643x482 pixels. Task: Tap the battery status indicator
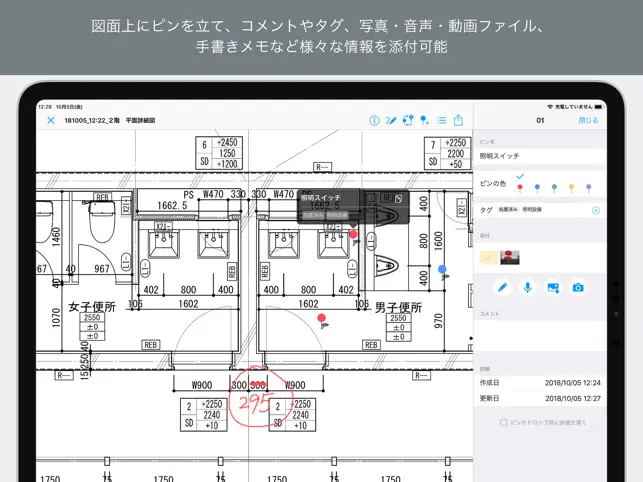[x=598, y=107]
